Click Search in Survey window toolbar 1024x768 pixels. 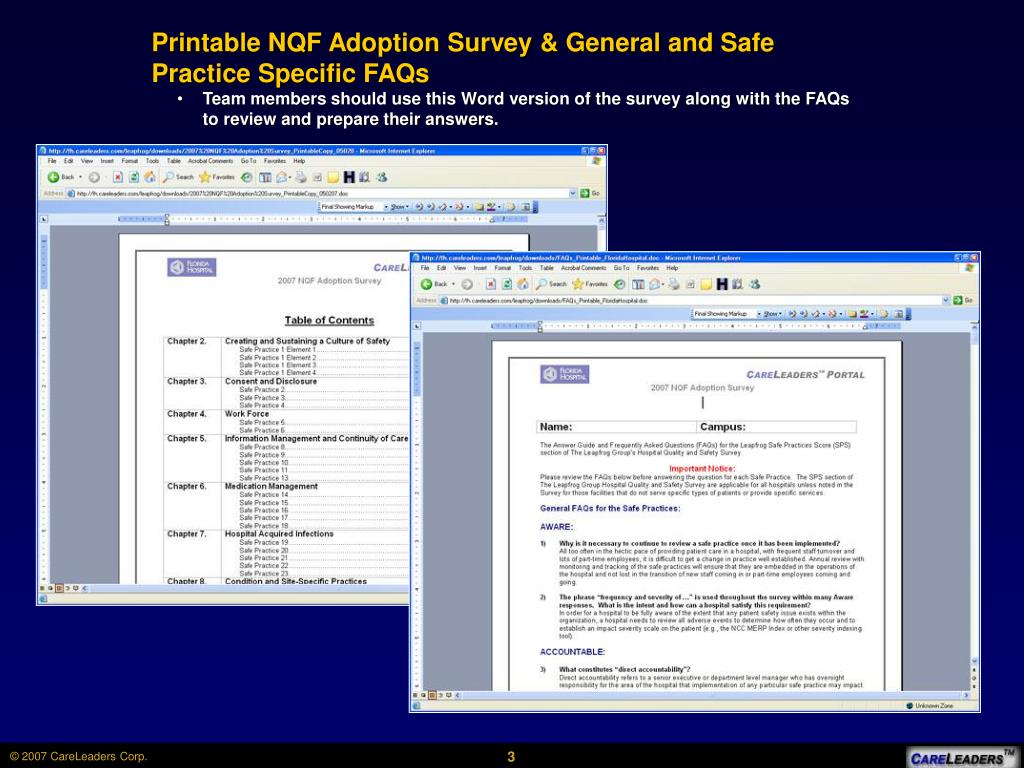178,177
